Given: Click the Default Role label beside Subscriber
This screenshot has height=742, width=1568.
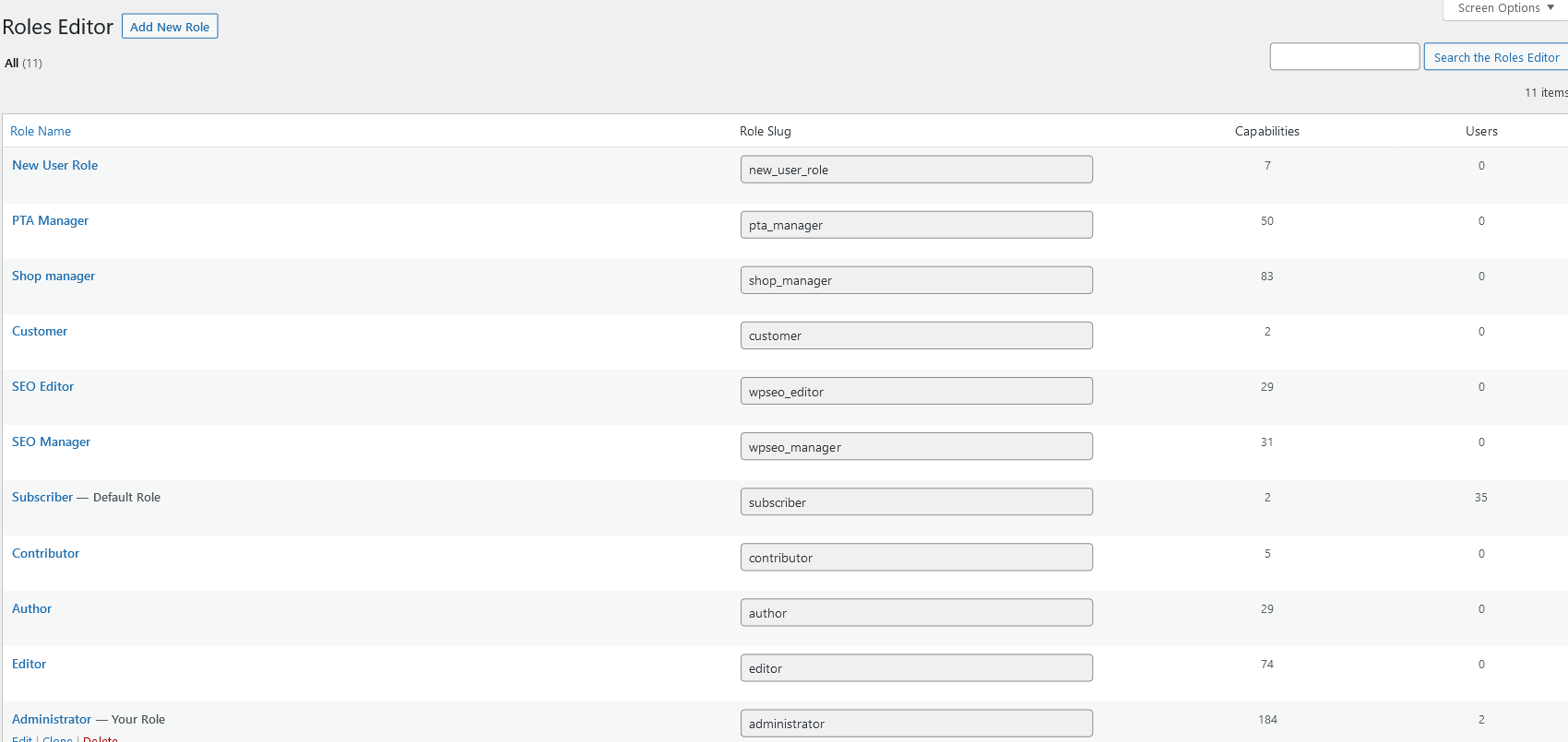Looking at the screenshot, I should point(126,497).
